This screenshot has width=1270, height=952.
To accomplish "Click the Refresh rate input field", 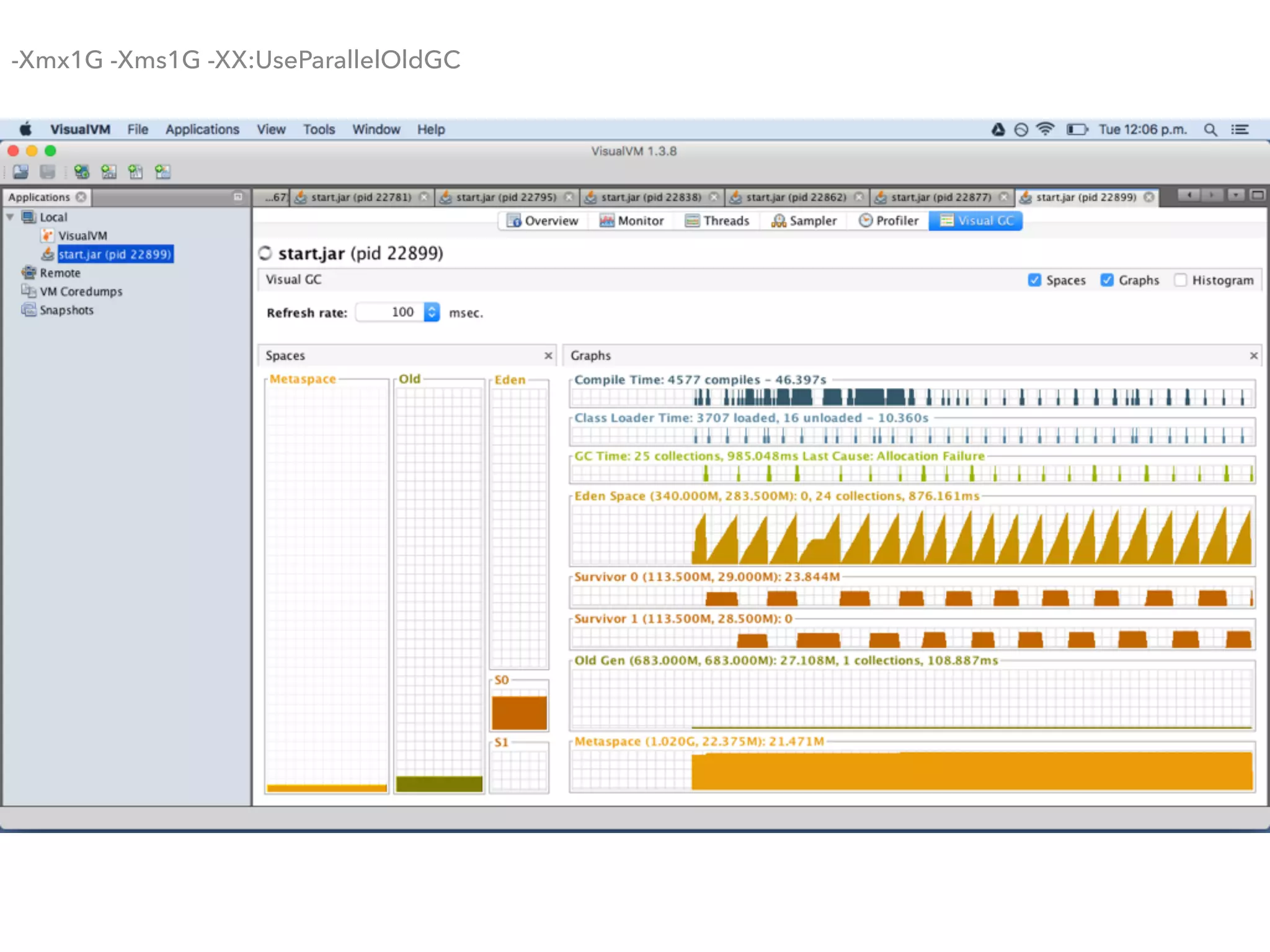I will pyautogui.click(x=390, y=312).
